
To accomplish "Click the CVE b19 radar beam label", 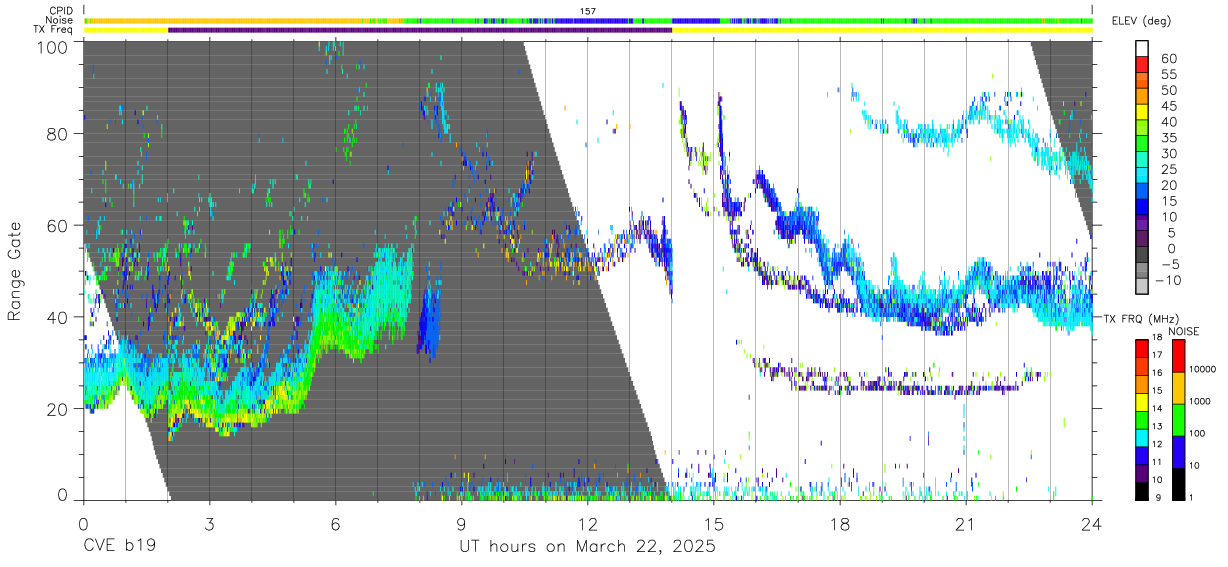I will tap(119, 547).
